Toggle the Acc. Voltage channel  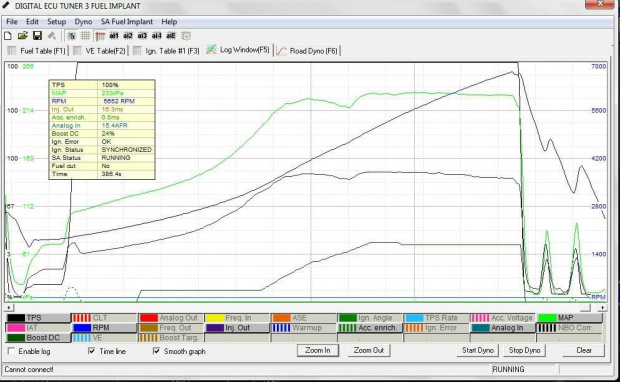click(x=503, y=318)
